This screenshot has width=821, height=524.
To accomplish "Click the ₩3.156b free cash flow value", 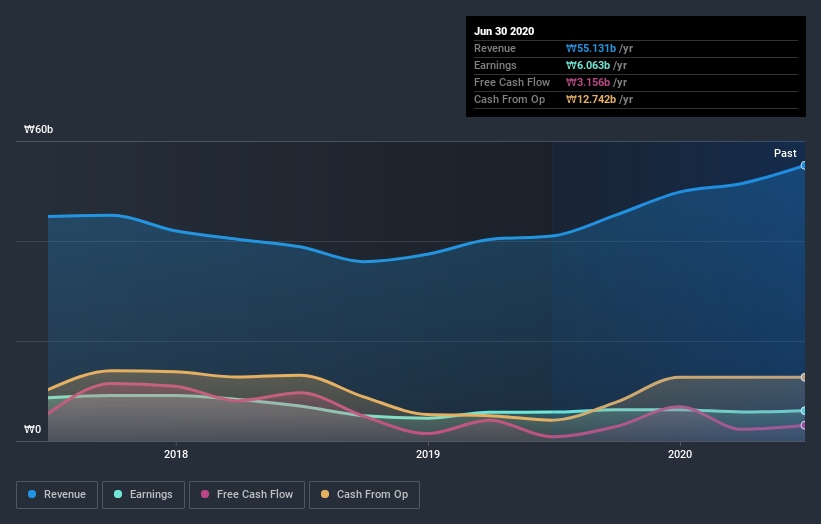I will point(587,82).
